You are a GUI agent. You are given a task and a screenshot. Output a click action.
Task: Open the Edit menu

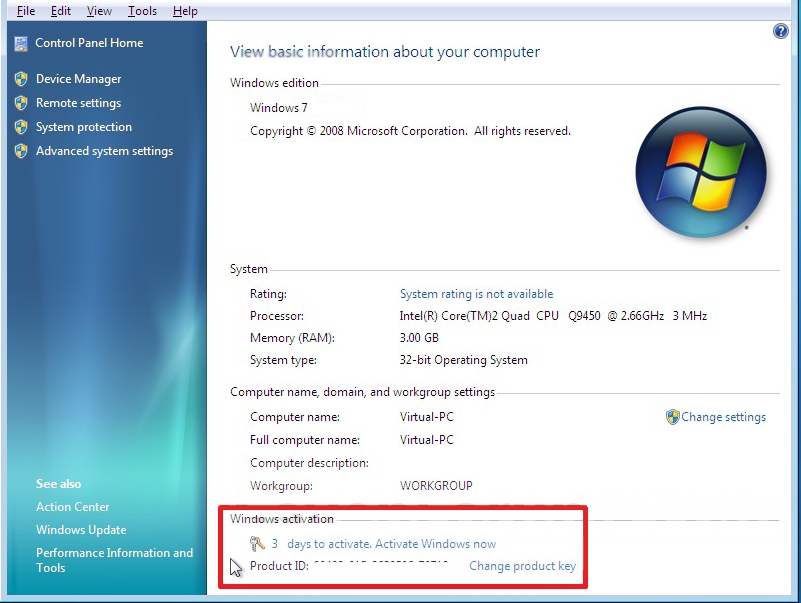pos(61,11)
